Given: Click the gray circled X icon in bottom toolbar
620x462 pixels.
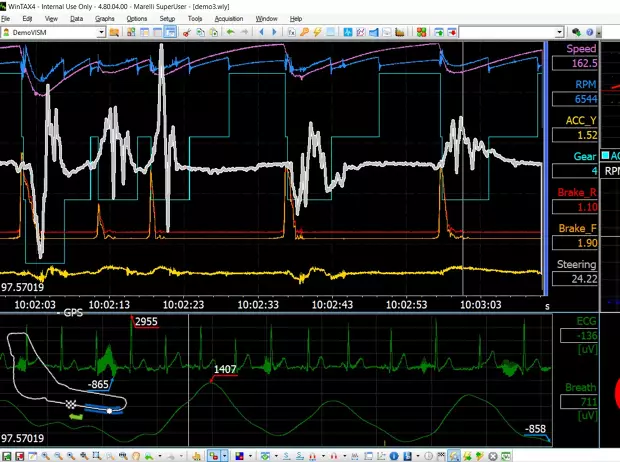Looking at the screenshot, I should point(493,456).
